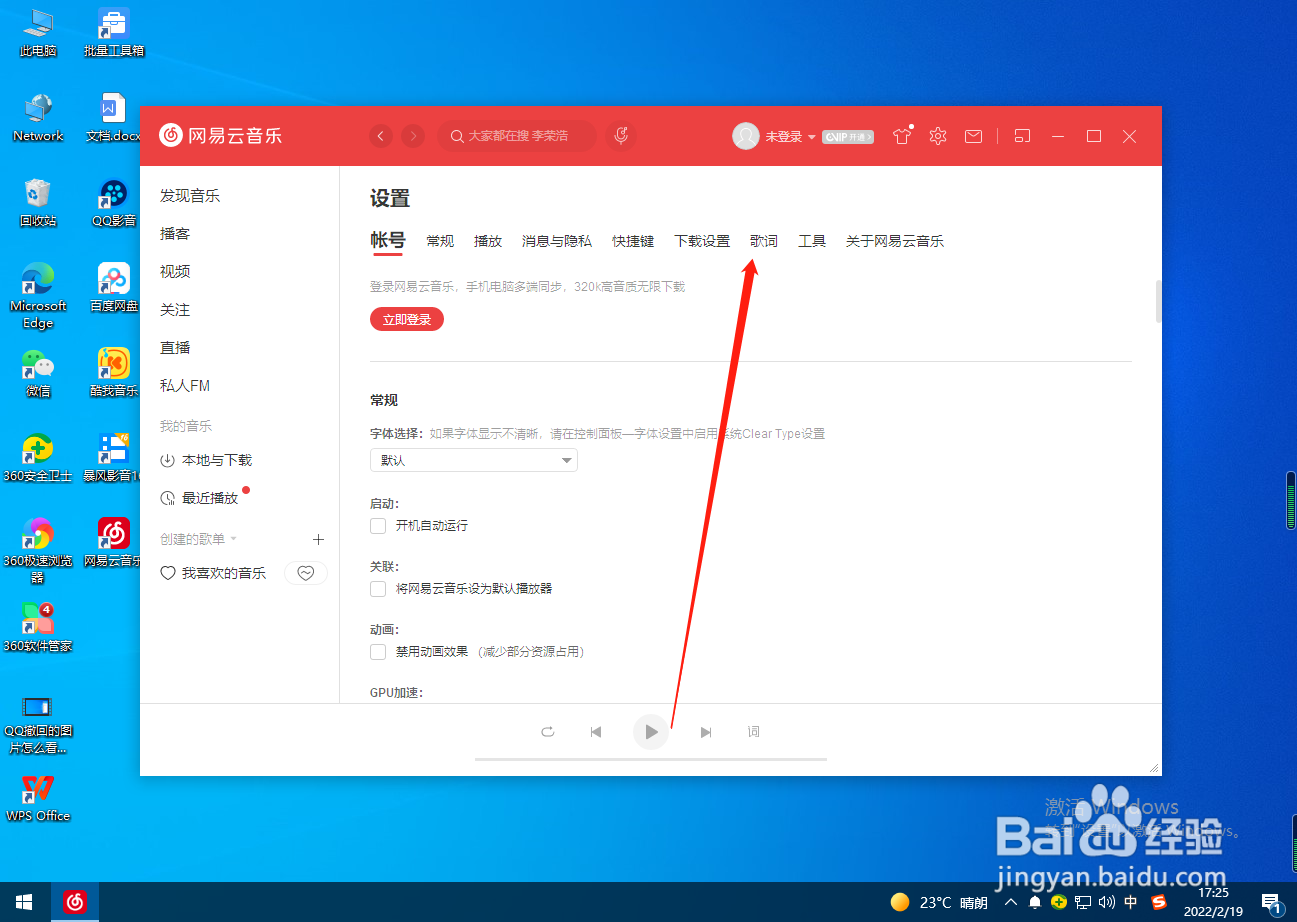Click the play button
The image size is (1297, 922).
[651, 732]
